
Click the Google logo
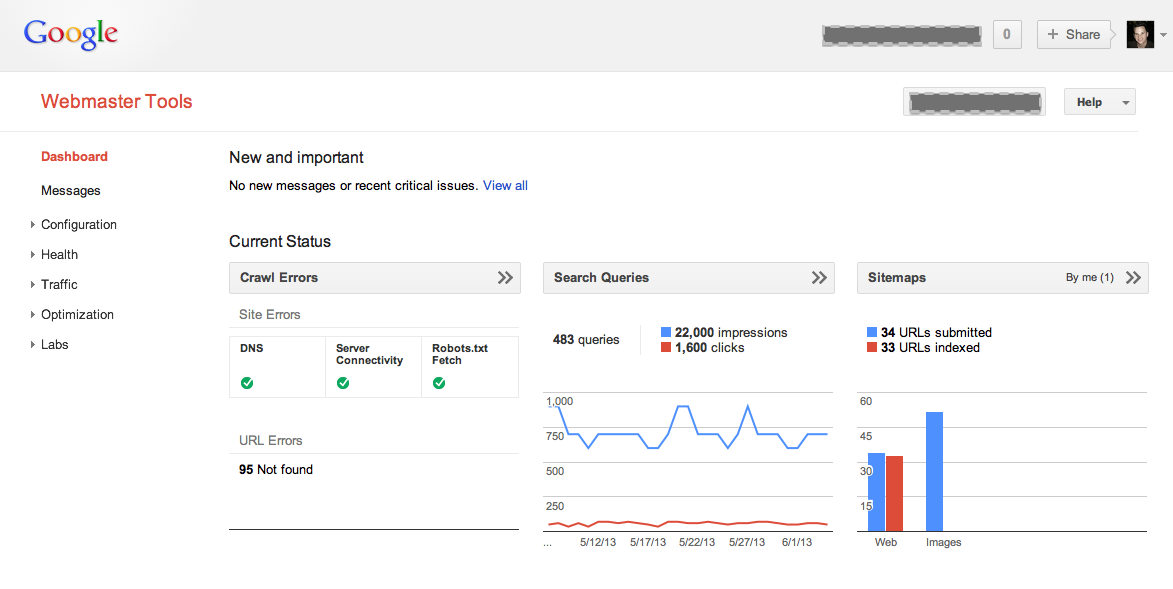70,34
